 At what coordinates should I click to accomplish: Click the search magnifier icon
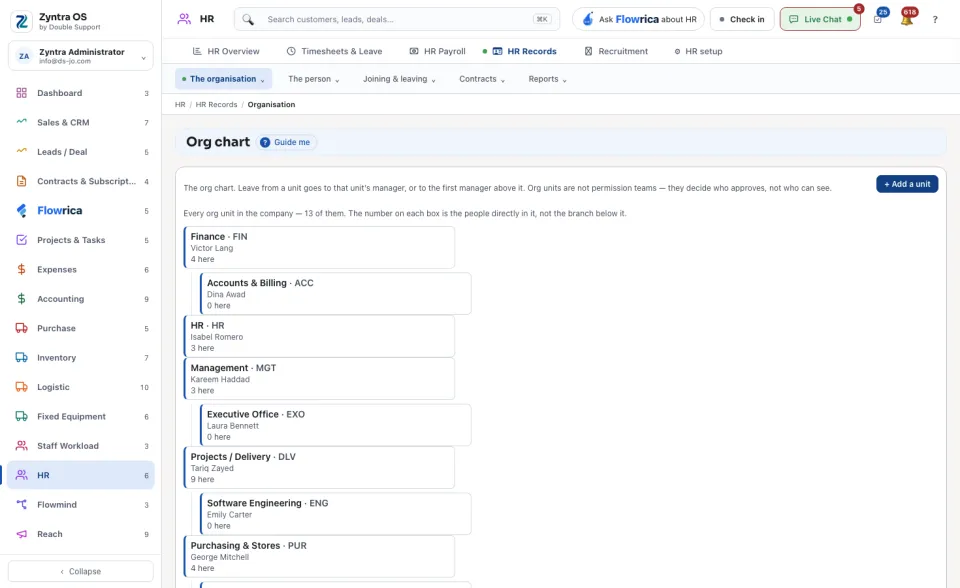[248, 20]
